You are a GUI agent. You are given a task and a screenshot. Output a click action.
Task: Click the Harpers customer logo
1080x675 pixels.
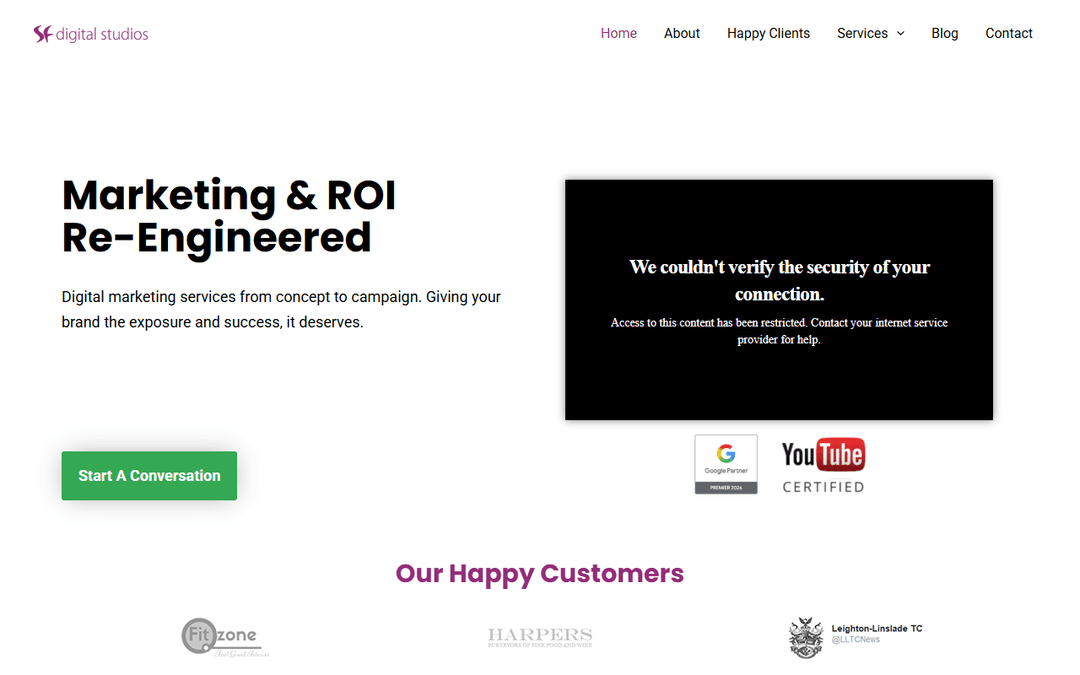point(540,637)
